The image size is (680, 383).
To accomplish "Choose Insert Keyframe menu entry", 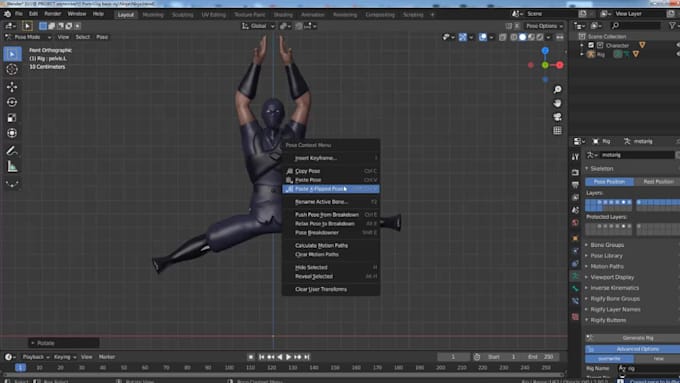I will [331, 158].
